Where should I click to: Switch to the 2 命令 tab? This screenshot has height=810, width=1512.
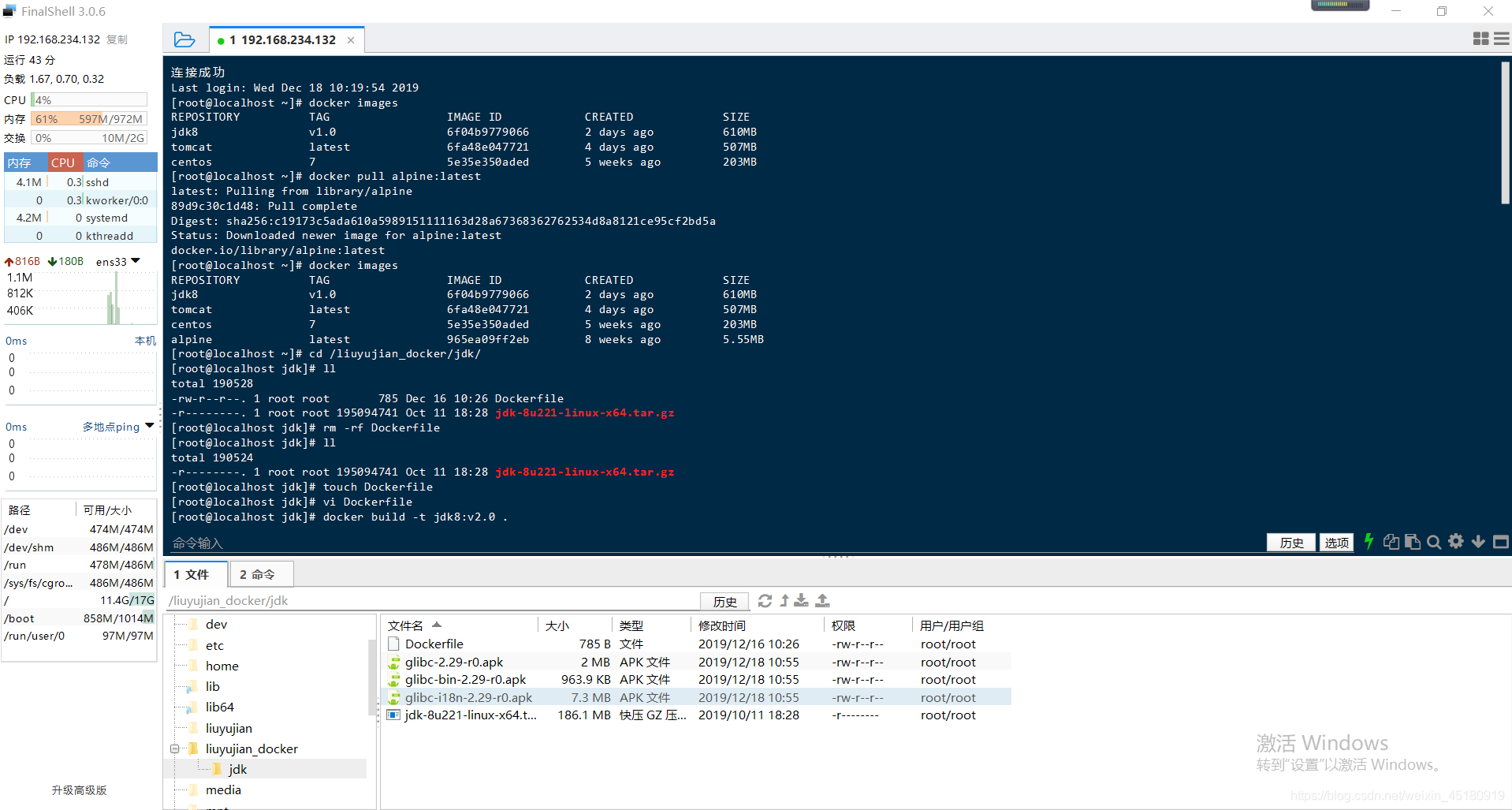261,574
